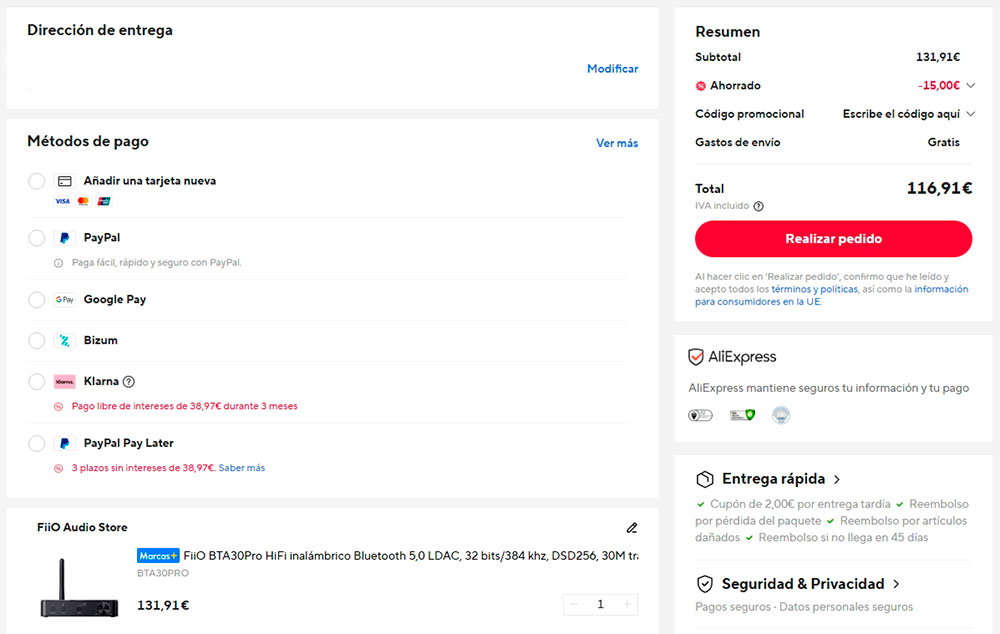Increase quantity with the plus button

(x=627, y=605)
